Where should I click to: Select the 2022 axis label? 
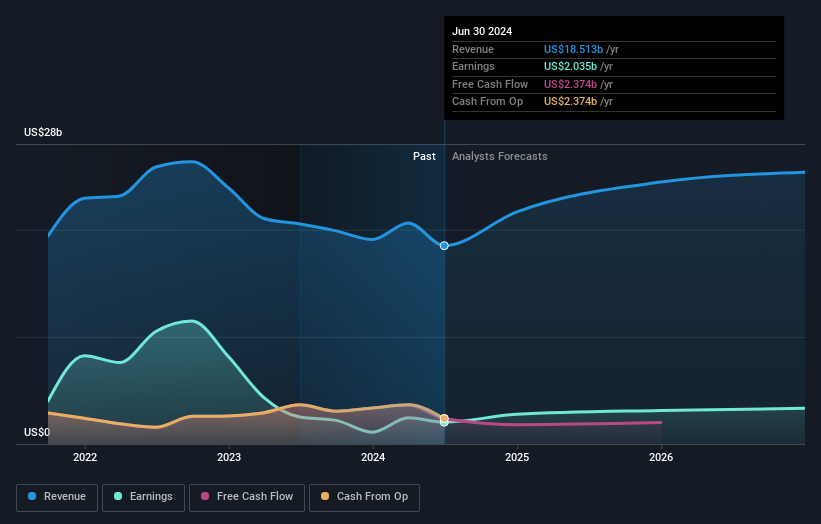pyautogui.click(x=85, y=458)
